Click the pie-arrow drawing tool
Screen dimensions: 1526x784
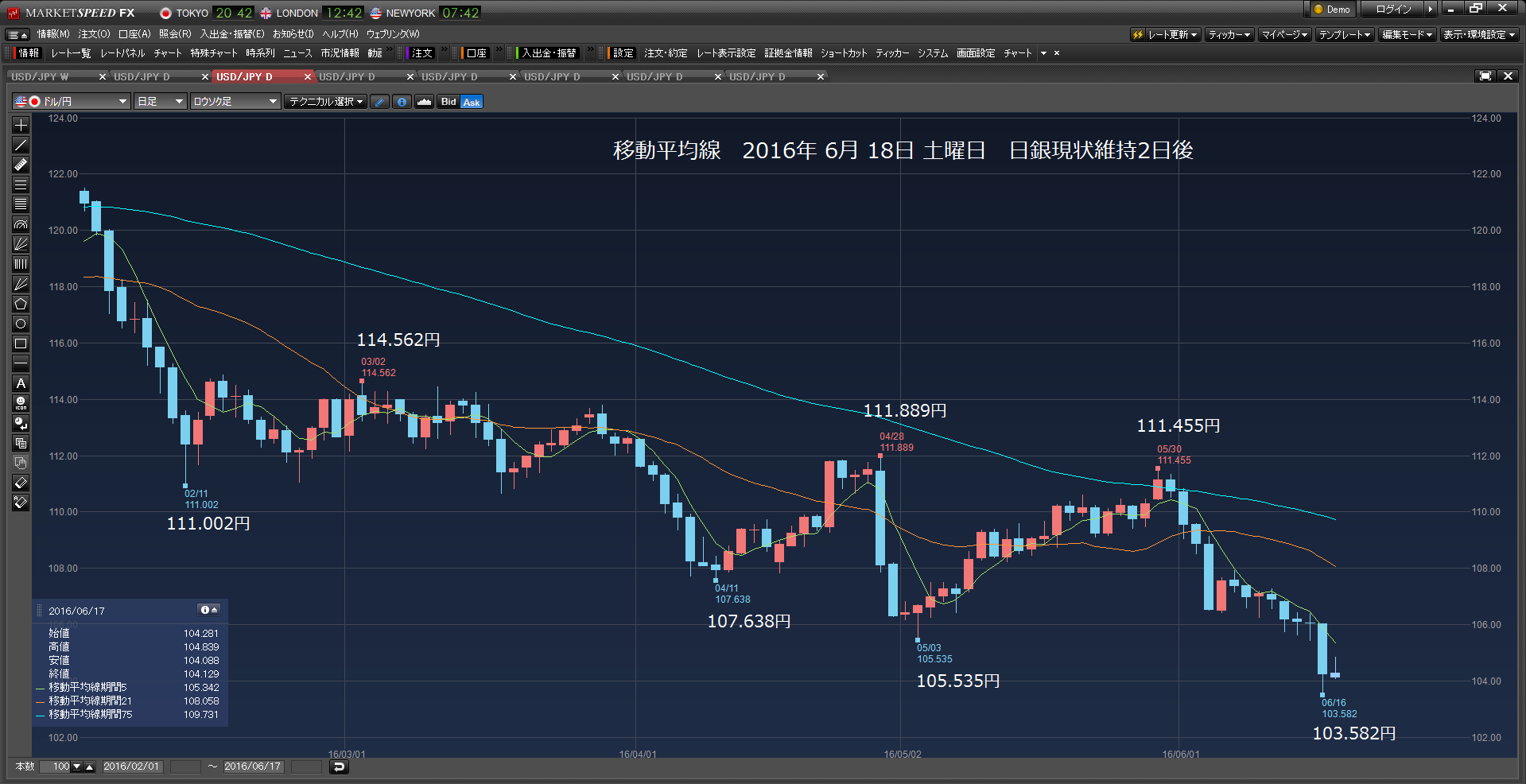(21, 423)
